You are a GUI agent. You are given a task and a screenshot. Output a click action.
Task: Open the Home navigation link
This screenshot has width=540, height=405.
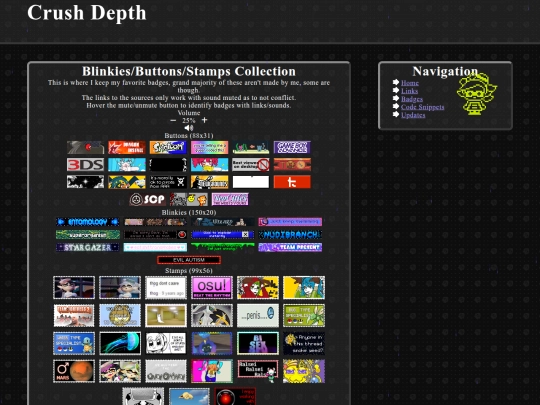[410, 83]
